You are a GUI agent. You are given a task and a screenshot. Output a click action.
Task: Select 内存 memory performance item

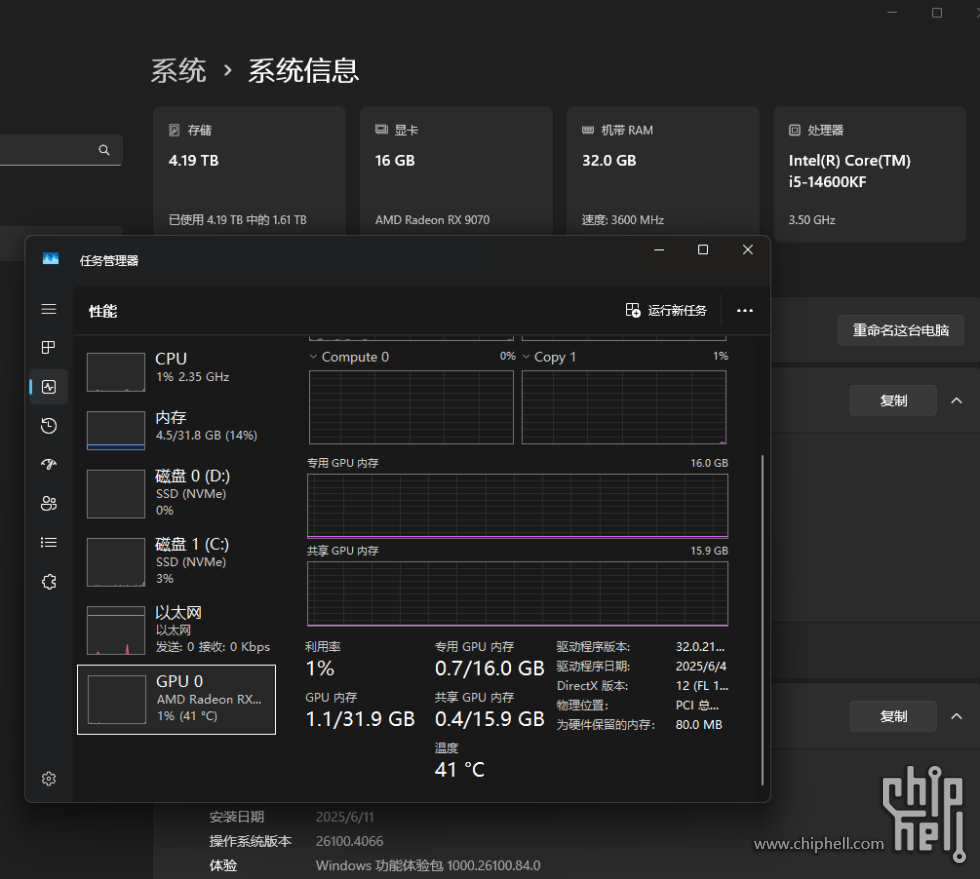coord(176,429)
